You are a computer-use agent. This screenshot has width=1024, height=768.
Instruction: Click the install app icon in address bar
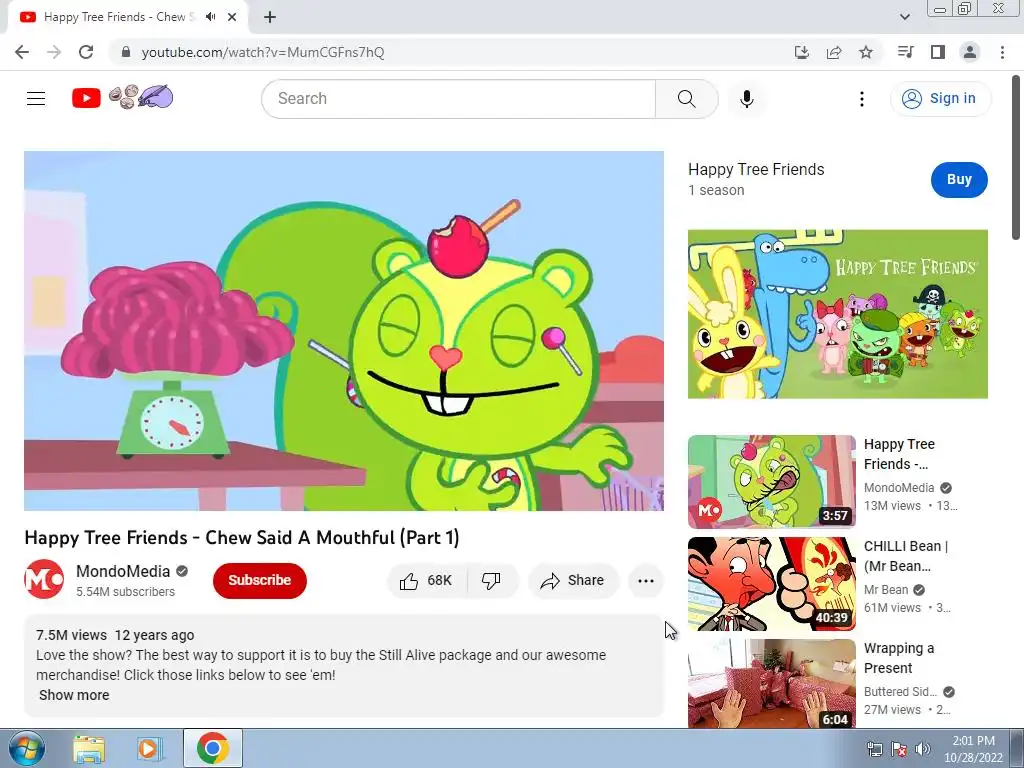[x=801, y=52]
